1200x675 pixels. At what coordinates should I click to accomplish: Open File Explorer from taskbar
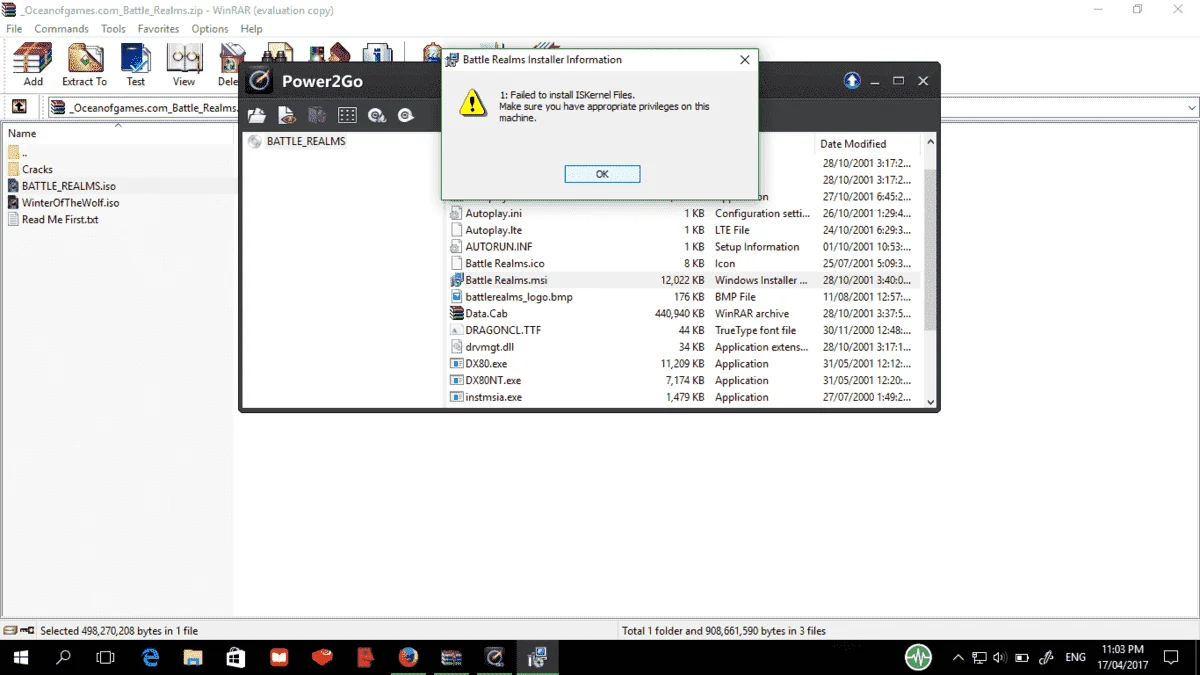click(x=193, y=657)
